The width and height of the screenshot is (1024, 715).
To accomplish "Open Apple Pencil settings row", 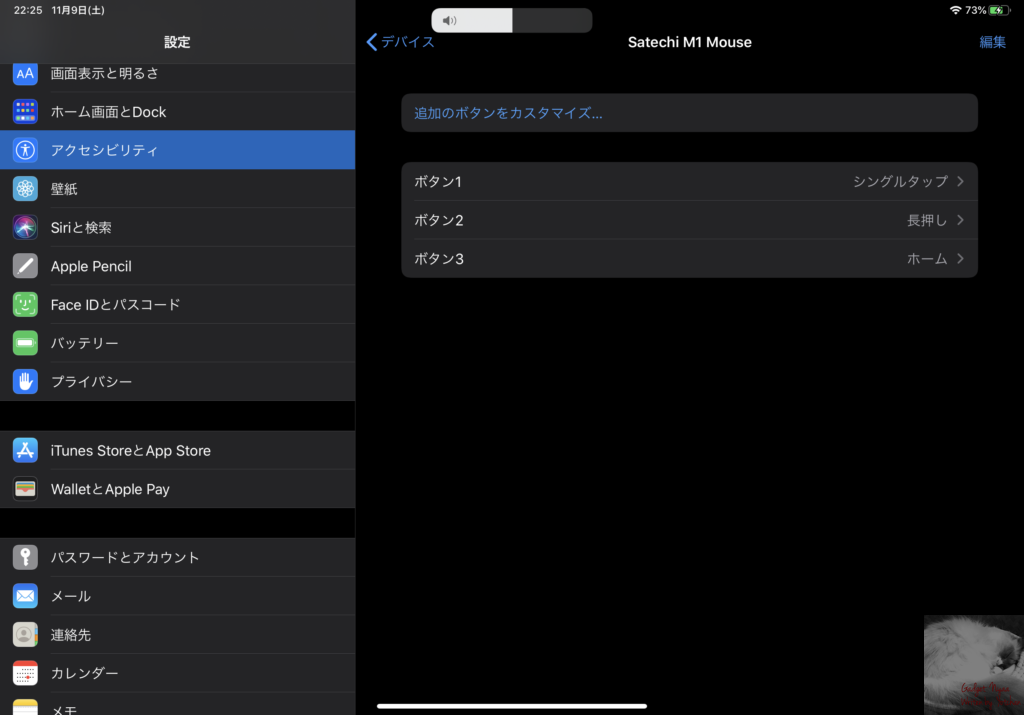I will pos(178,266).
